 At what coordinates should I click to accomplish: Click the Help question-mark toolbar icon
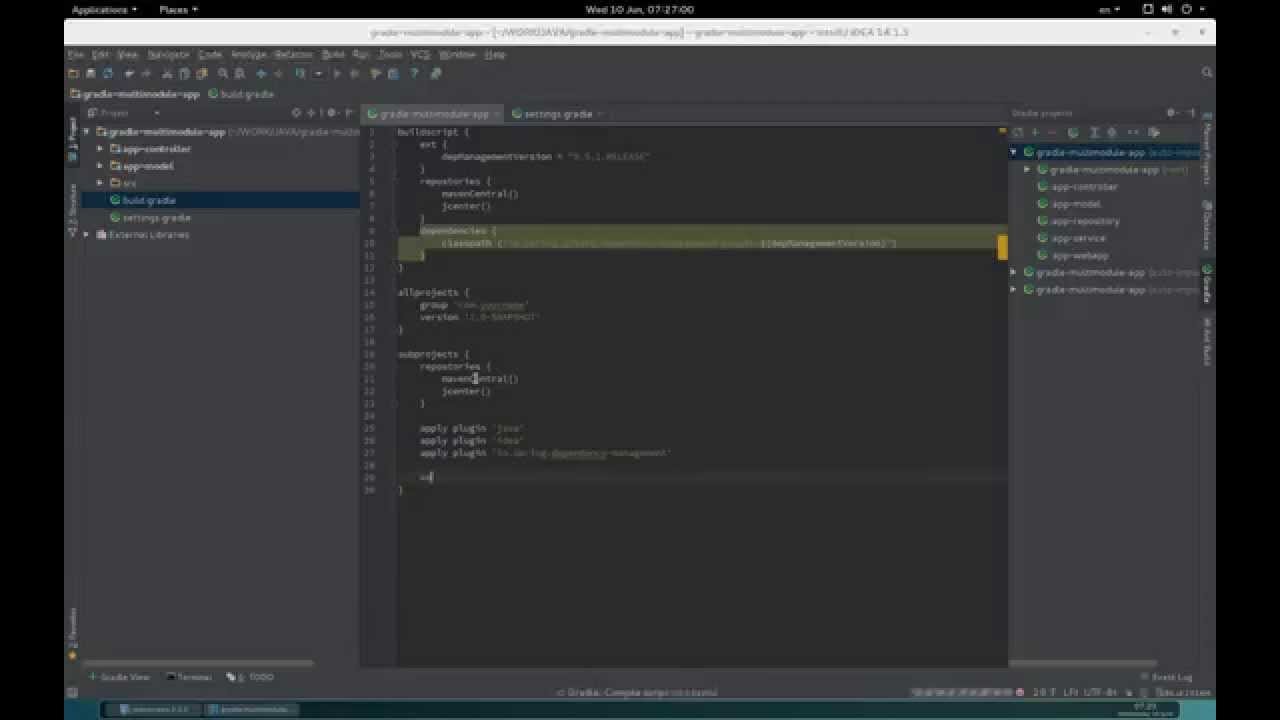point(413,73)
